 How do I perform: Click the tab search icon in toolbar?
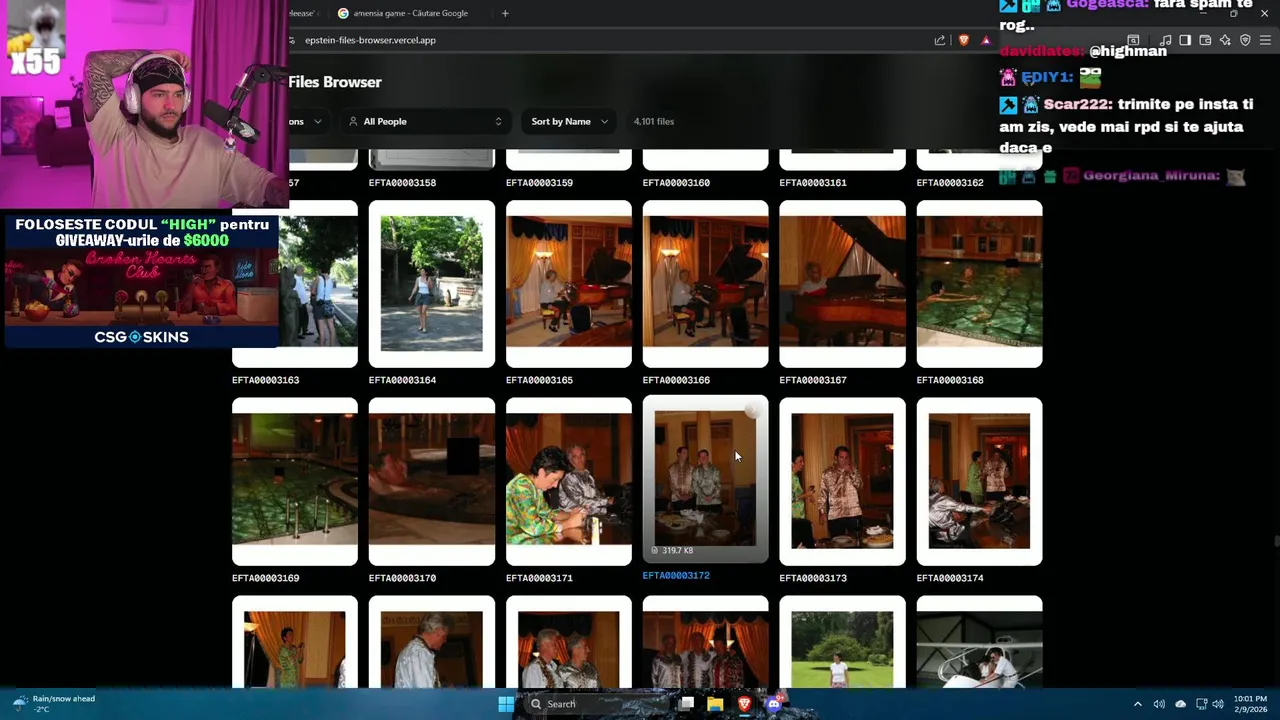1133,40
